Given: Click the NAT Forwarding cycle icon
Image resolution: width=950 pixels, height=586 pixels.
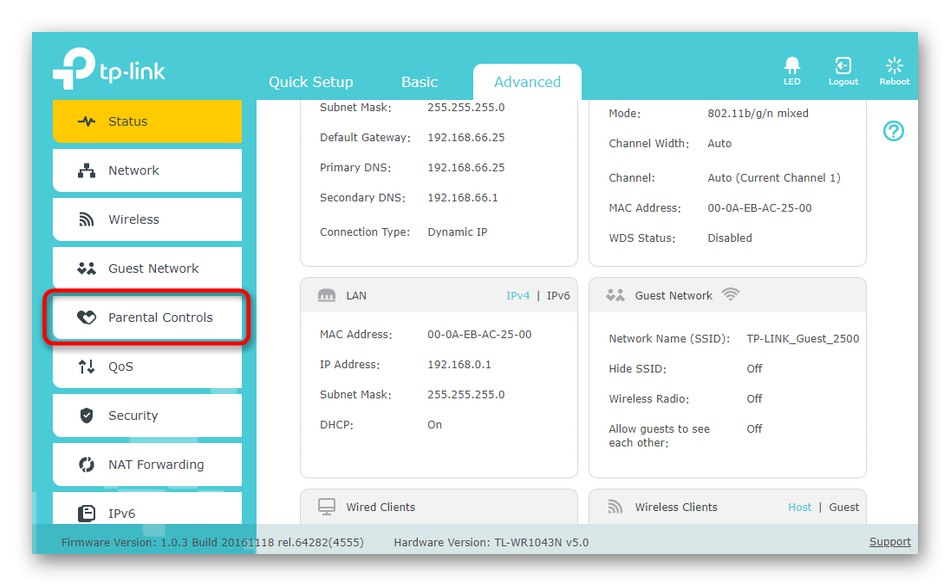Looking at the screenshot, I should click(87, 464).
